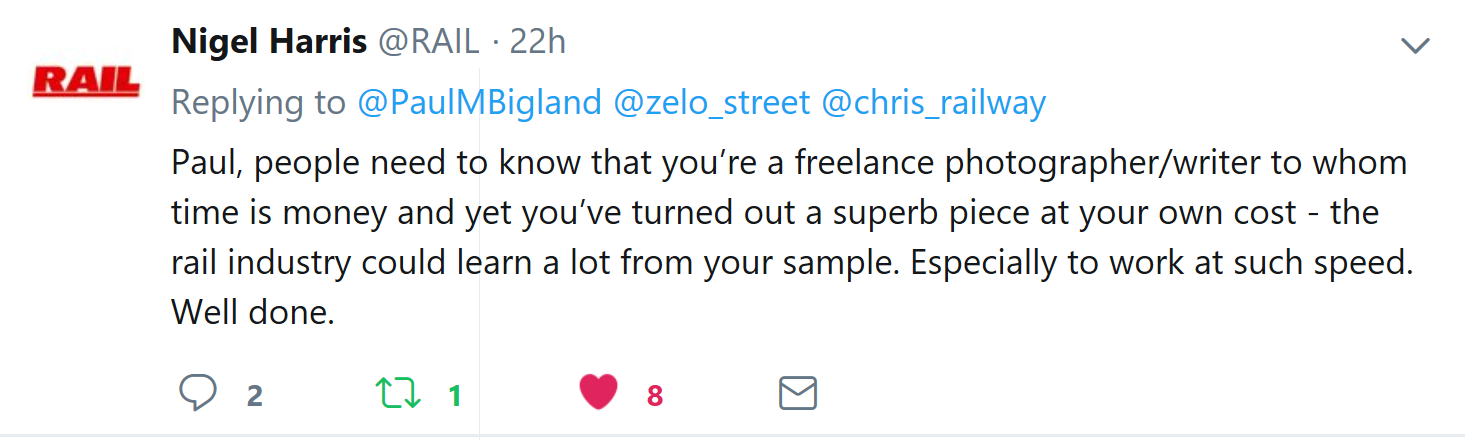1465x440 pixels.
Task: Click the green retweet count 1
Action: pyautogui.click(x=455, y=396)
